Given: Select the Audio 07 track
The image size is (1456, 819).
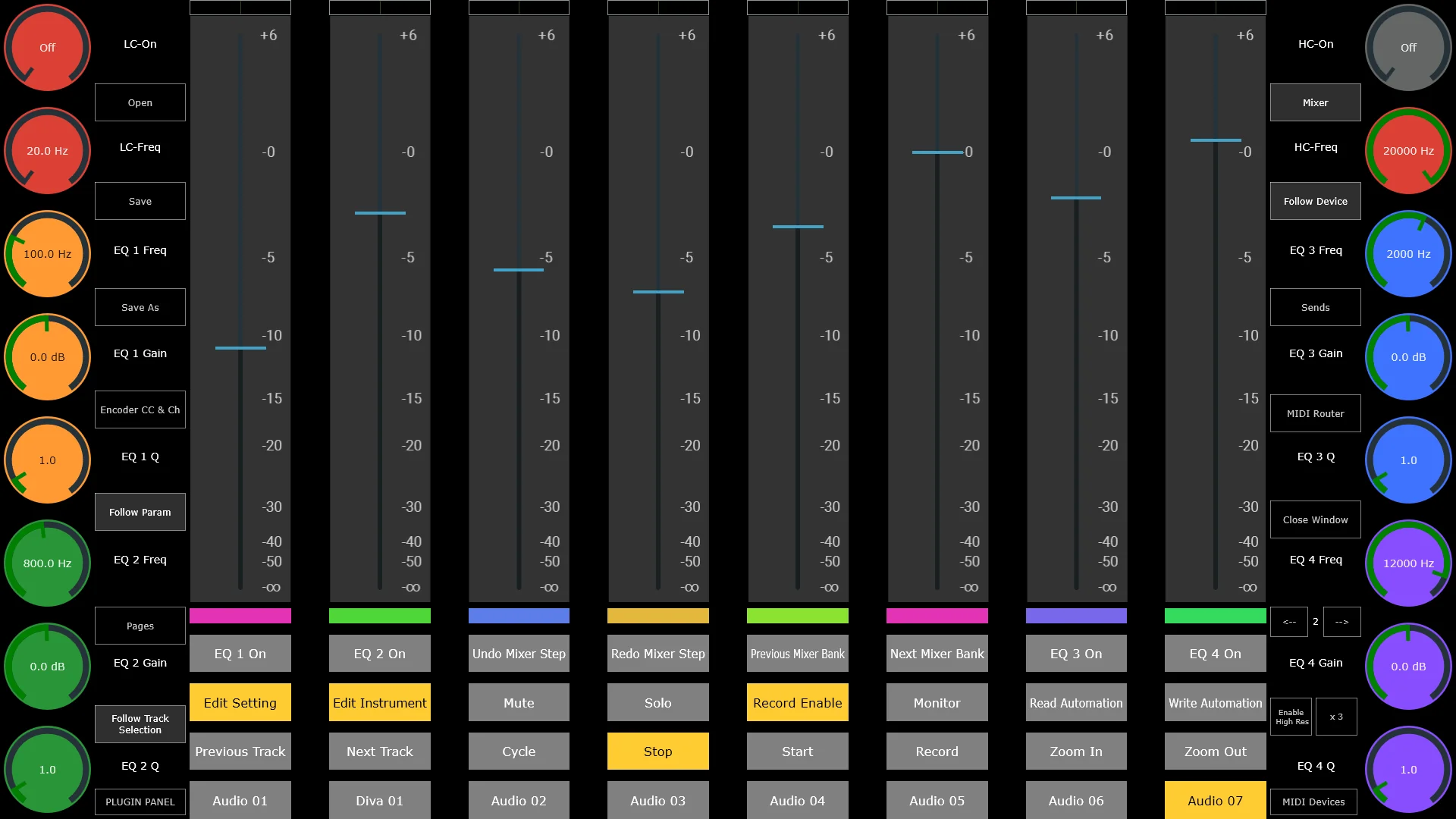Looking at the screenshot, I should (1216, 800).
